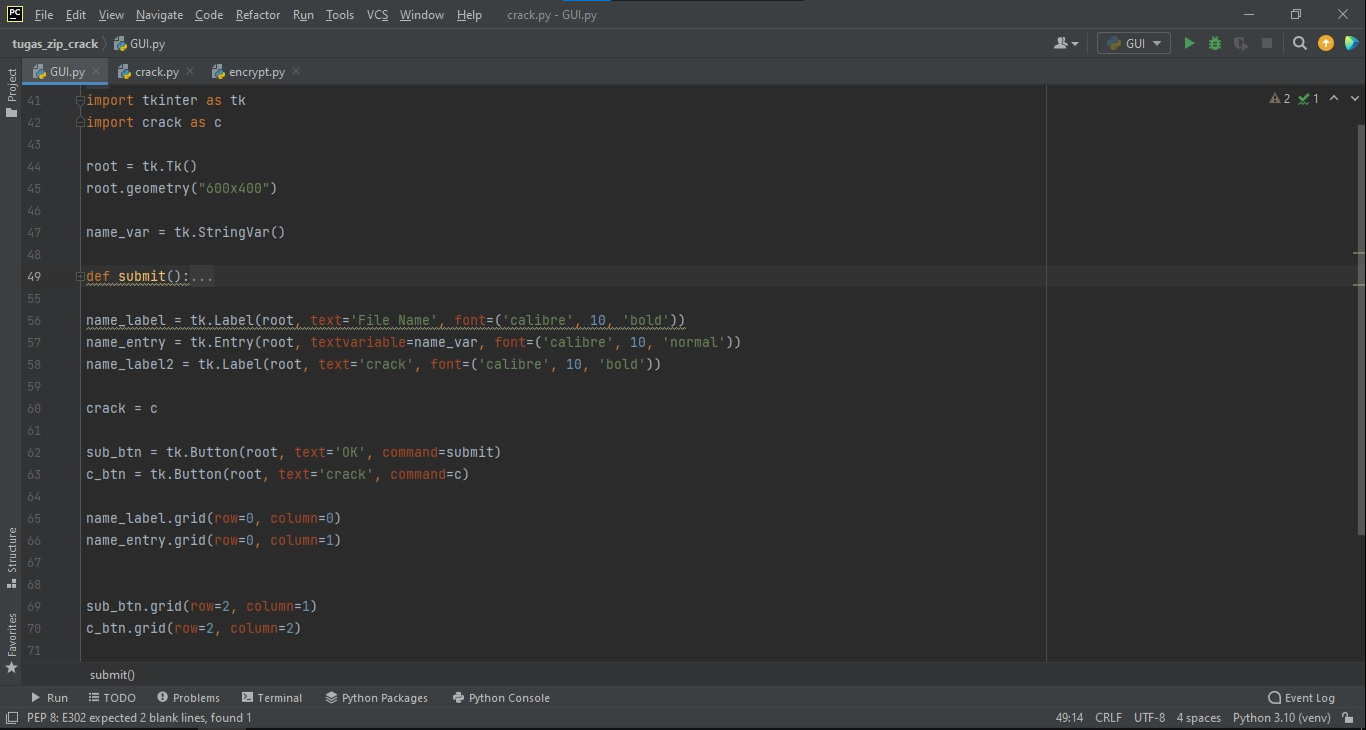Viewport: 1366px width, 730px height.
Task: Click the yellow warning stripe on scrollbar
Action: pyautogui.click(x=1359, y=254)
